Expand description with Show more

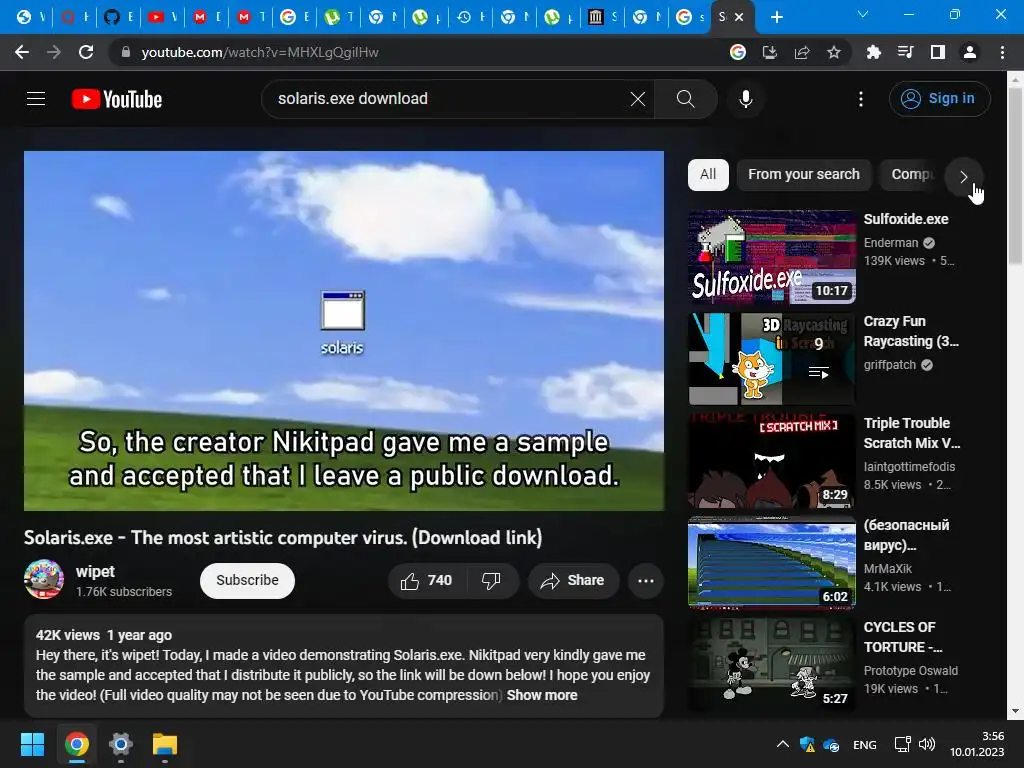[x=542, y=695]
